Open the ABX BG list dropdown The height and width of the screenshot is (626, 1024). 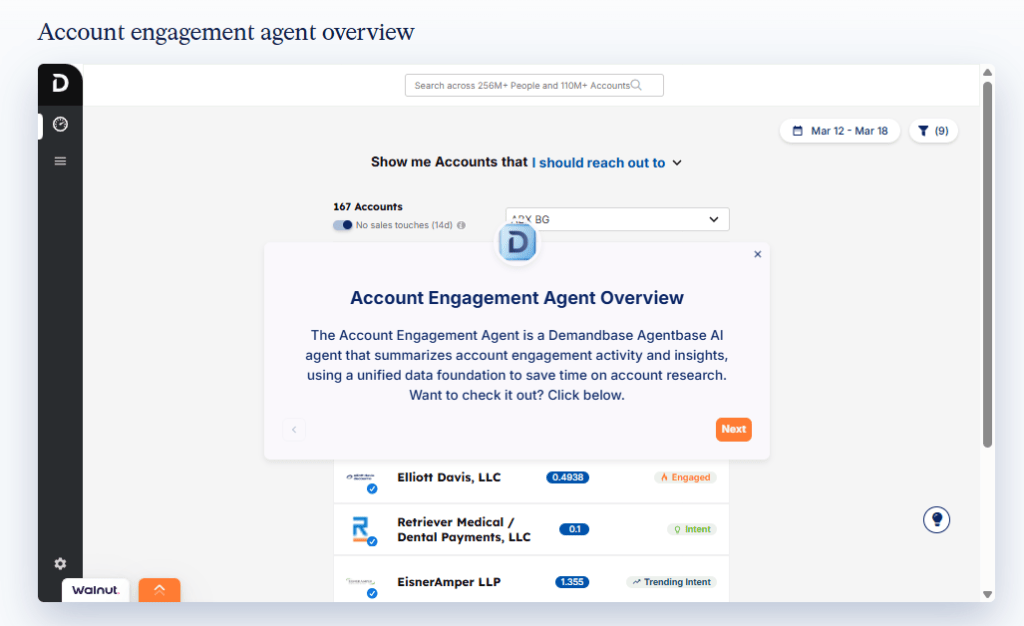point(617,219)
